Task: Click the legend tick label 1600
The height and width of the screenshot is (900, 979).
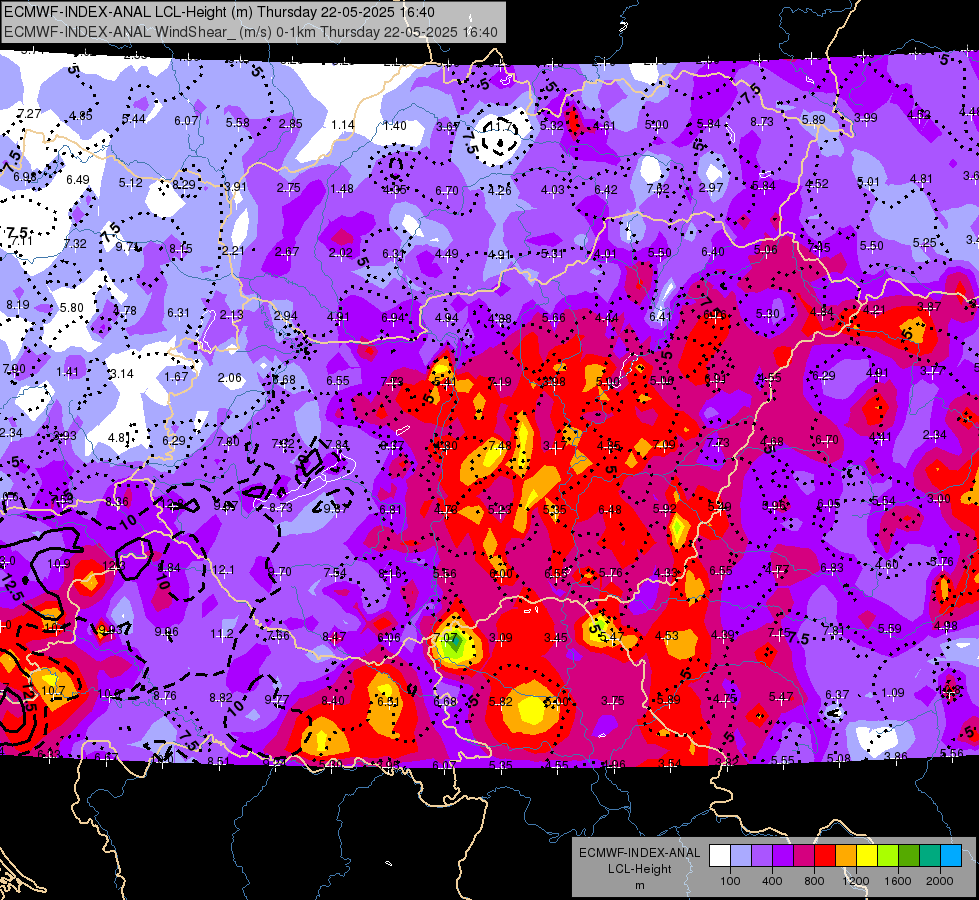Action: [898, 881]
